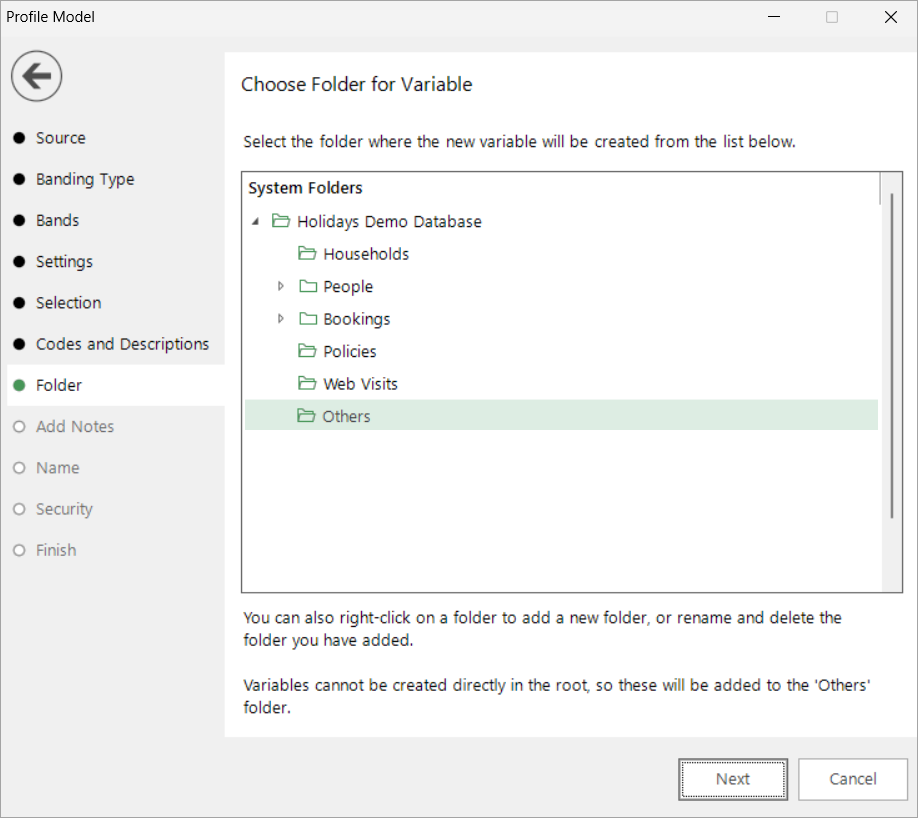Screen dimensions: 918x818
Task: Click the green Folder step bullet
Action: tap(19, 385)
